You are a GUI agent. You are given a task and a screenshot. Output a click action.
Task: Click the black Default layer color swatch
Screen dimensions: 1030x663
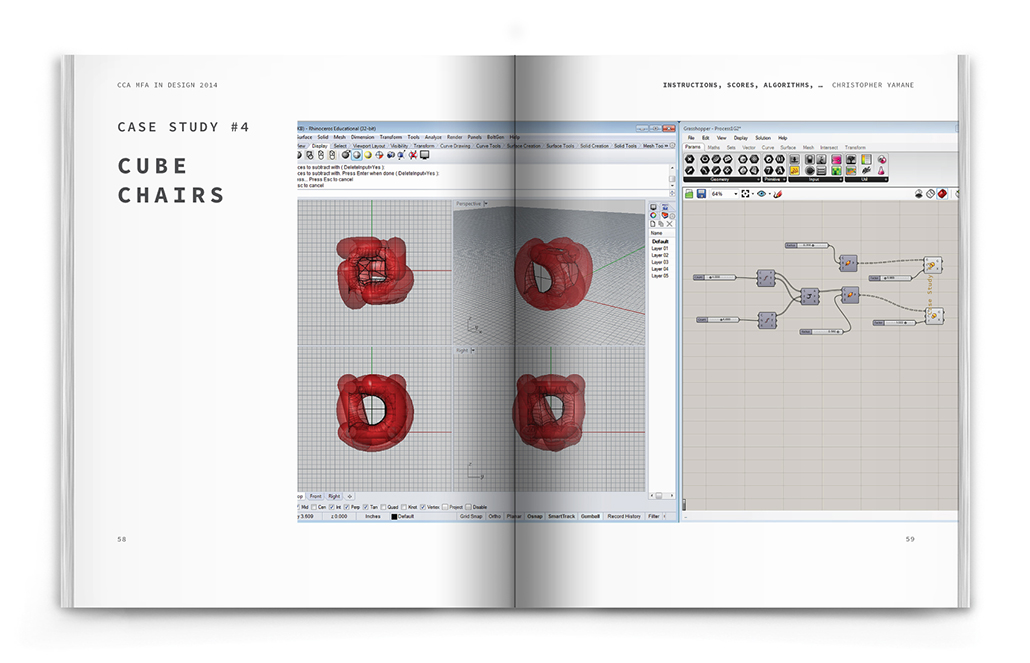[394, 516]
